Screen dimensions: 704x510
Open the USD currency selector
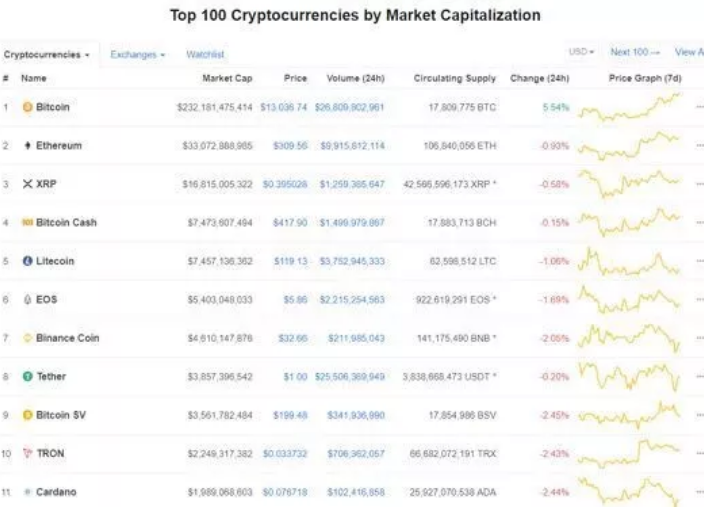click(x=581, y=52)
